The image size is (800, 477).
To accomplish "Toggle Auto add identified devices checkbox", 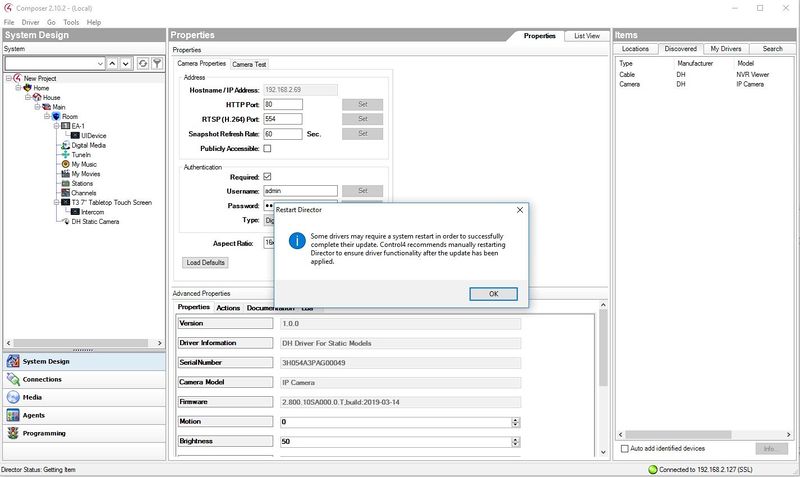I will click(624, 448).
